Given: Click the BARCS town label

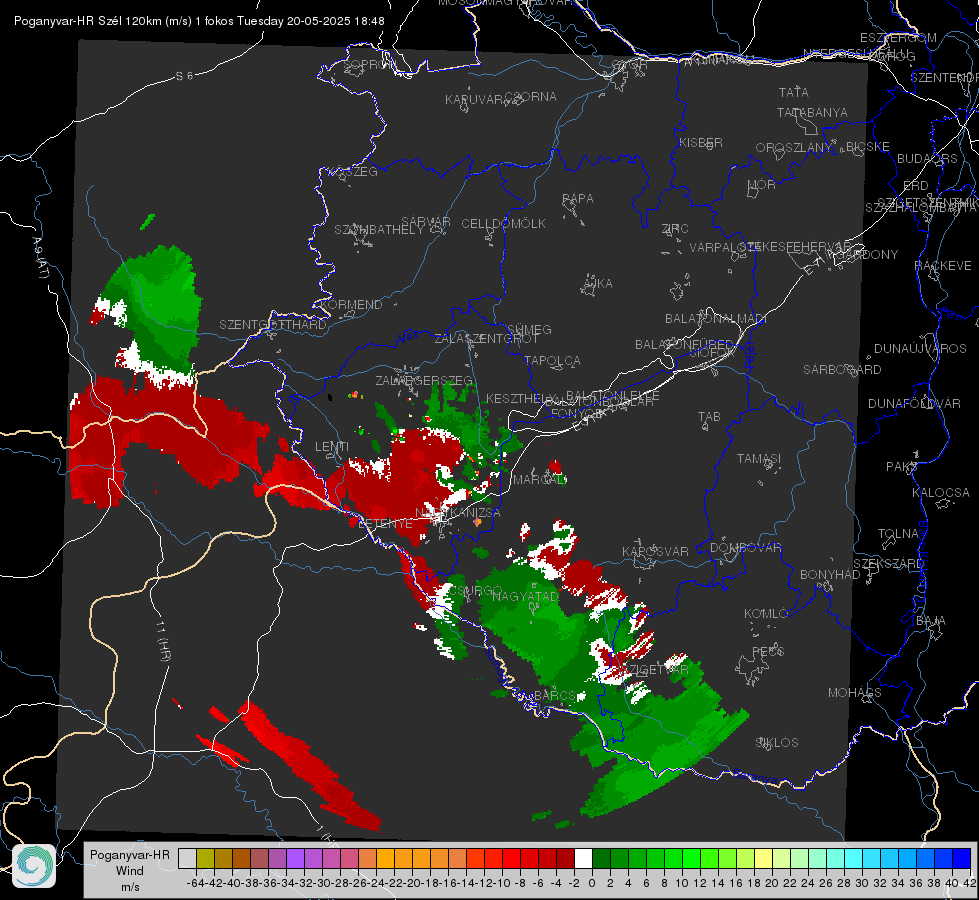Looking at the screenshot, I should (x=554, y=695).
